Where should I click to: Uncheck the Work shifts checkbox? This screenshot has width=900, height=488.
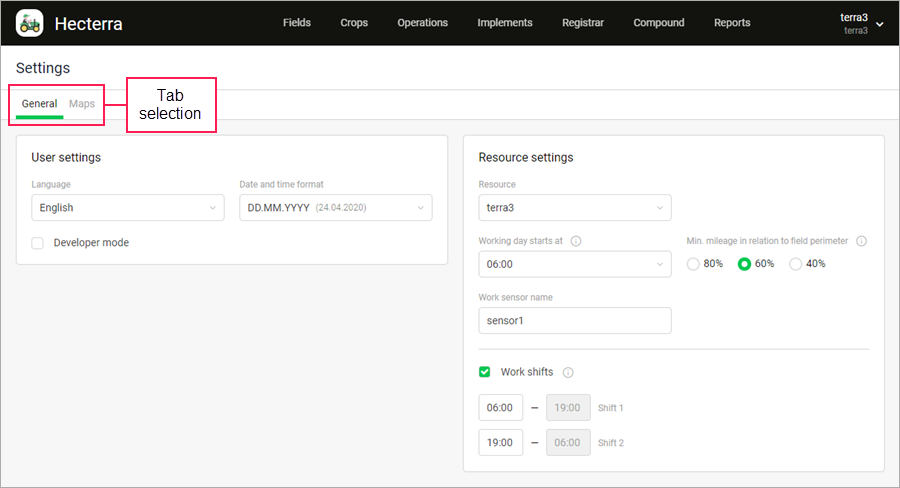pyautogui.click(x=484, y=372)
